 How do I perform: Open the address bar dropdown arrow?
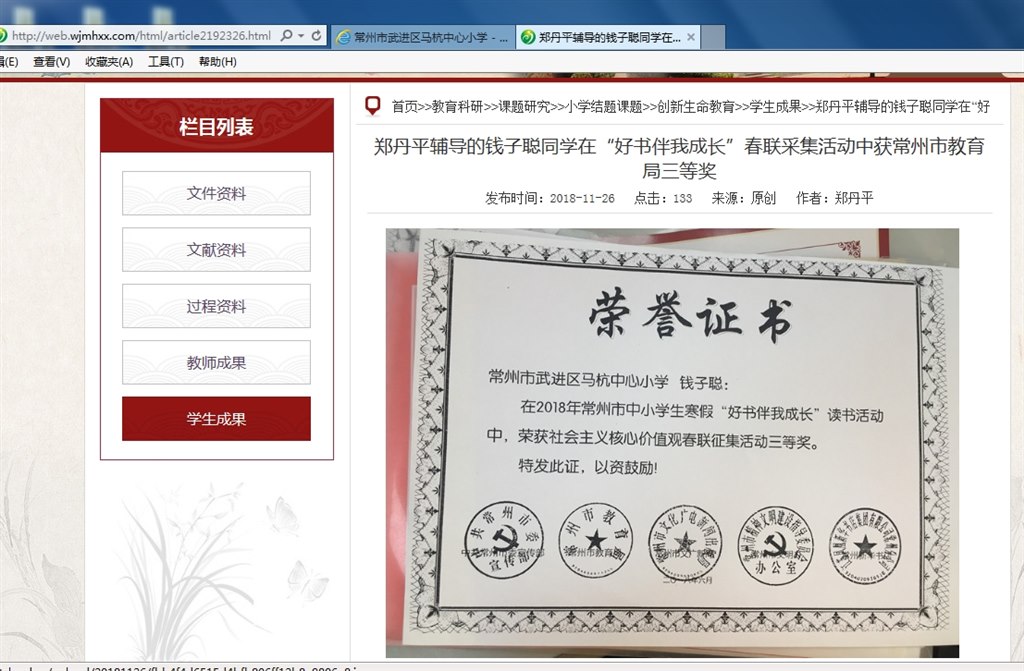[301, 36]
